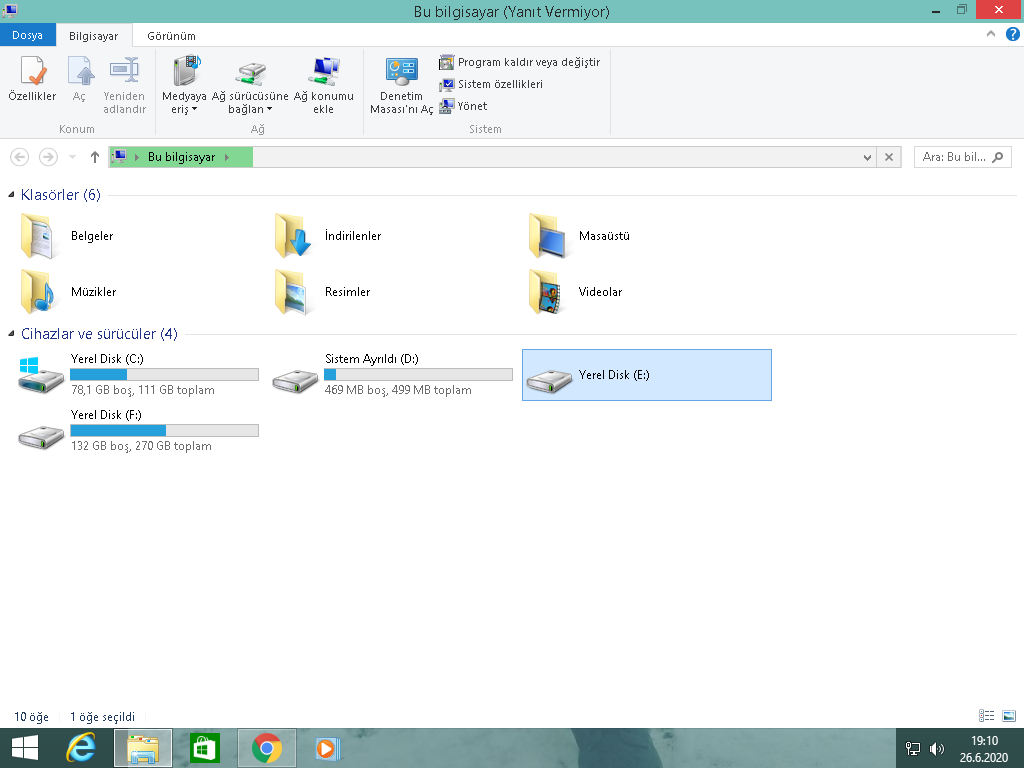Screen dimensions: 1024x768
Task: Click Ağ konumu ekle icon
Action: pos(323,85)
